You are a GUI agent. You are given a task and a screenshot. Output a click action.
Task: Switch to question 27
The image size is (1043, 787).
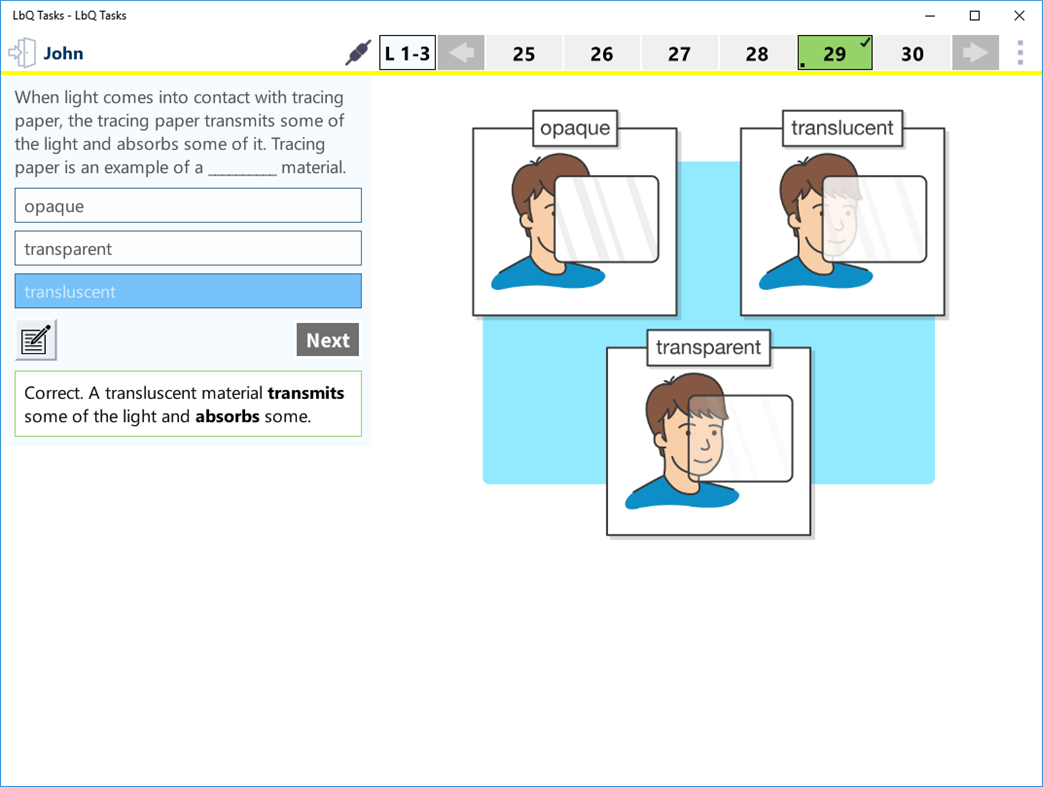coord(679,52)
